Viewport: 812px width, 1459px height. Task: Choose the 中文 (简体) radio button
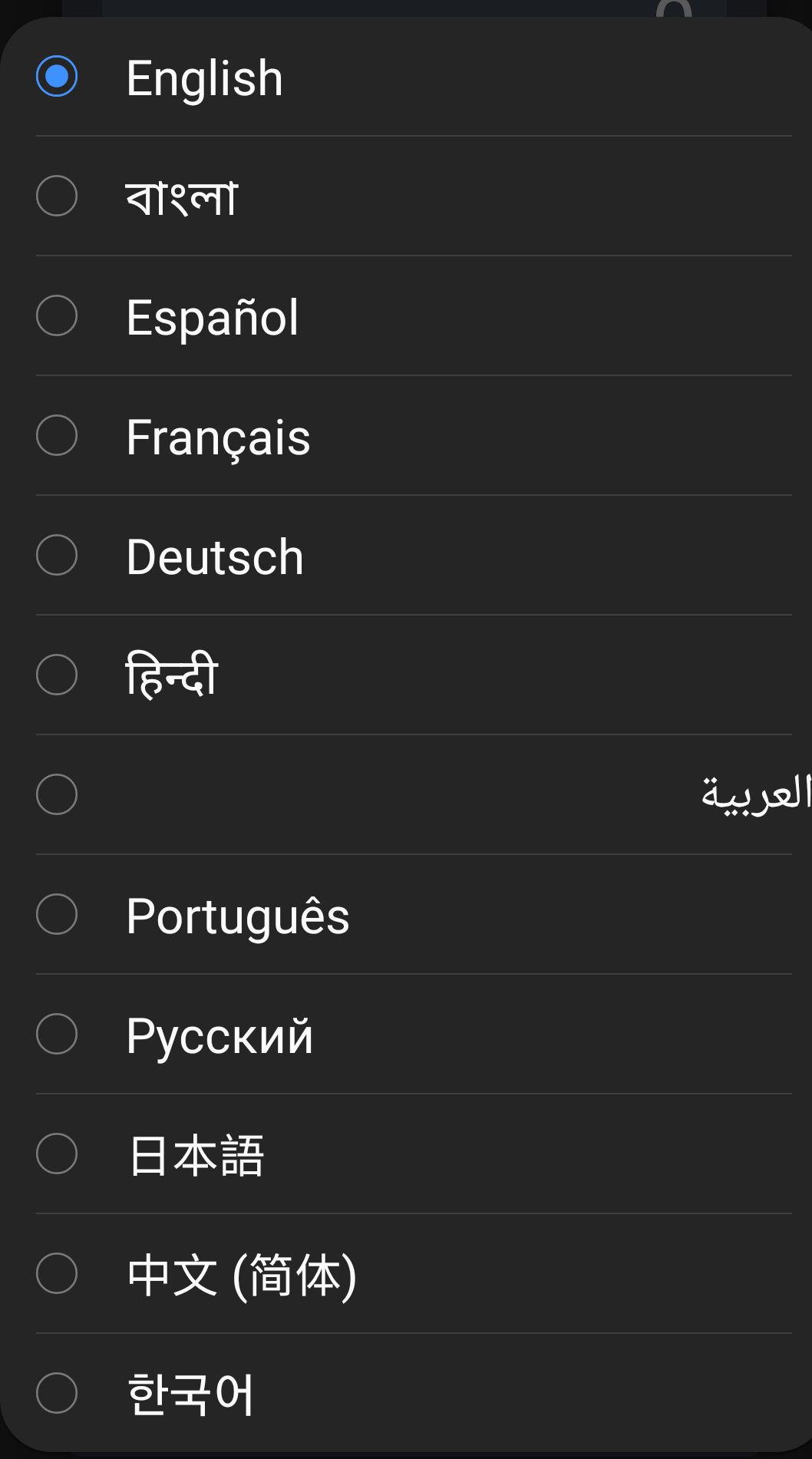click(57, 1273)
